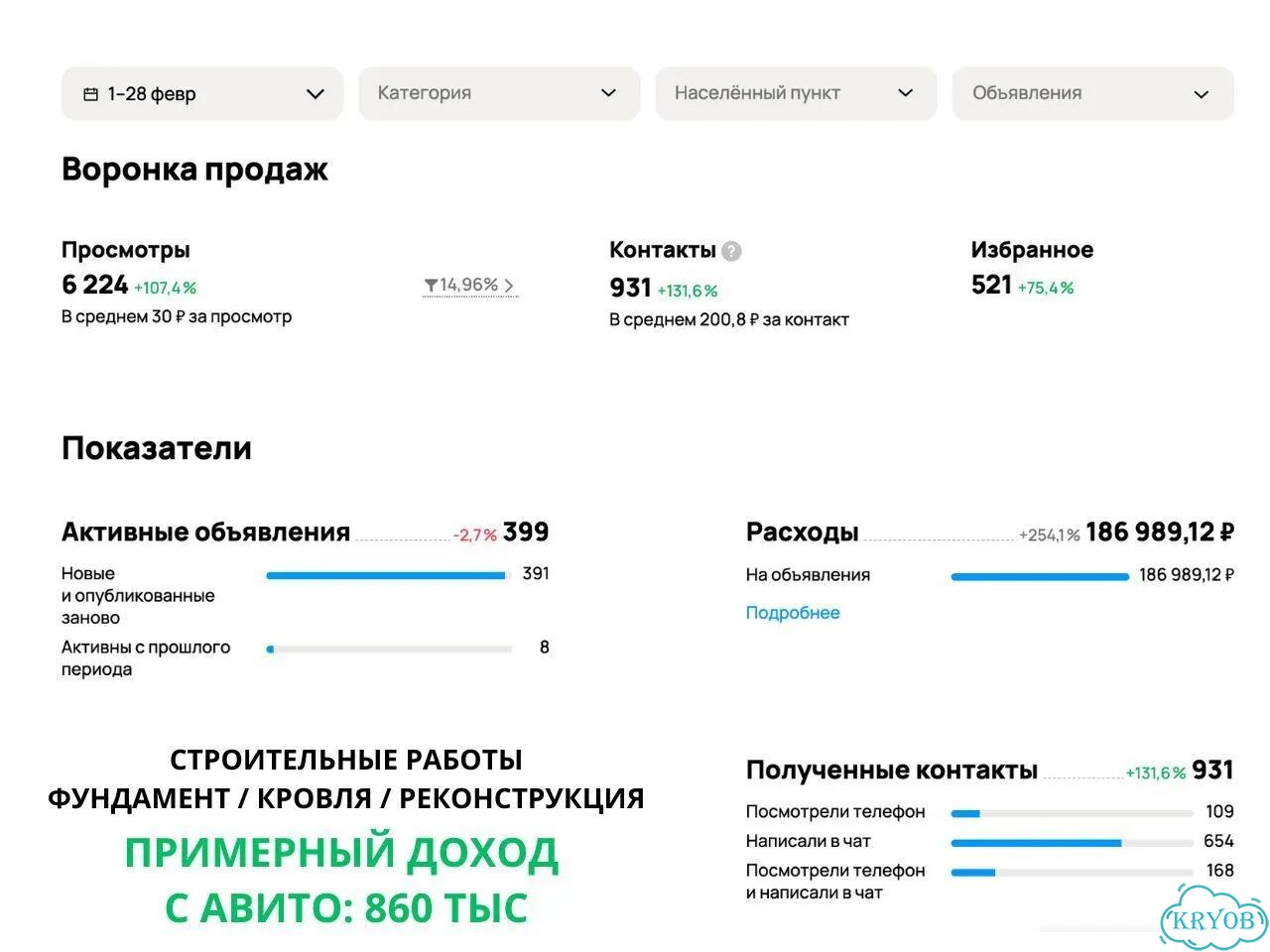Click the funnel conversion 14,96% link
Image resolution: width=1270 pixels, height=952 pixels.
470,286
